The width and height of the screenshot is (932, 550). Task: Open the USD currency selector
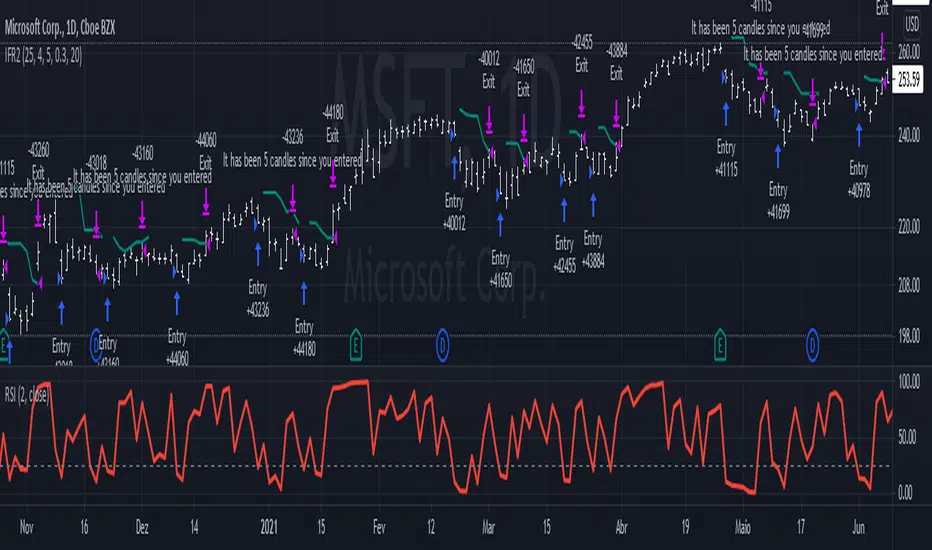[x=912, y=25]
